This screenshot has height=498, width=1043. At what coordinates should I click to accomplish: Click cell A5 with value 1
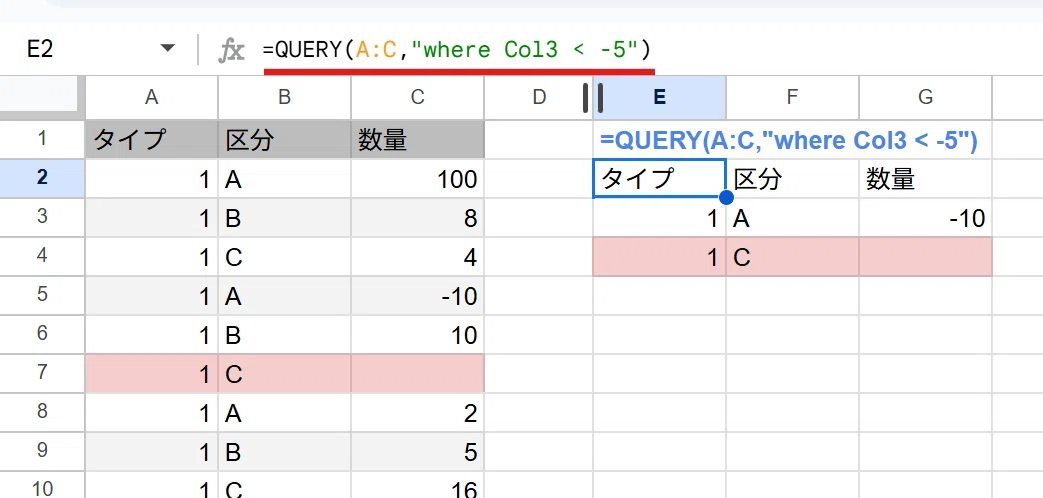[152, 295]
